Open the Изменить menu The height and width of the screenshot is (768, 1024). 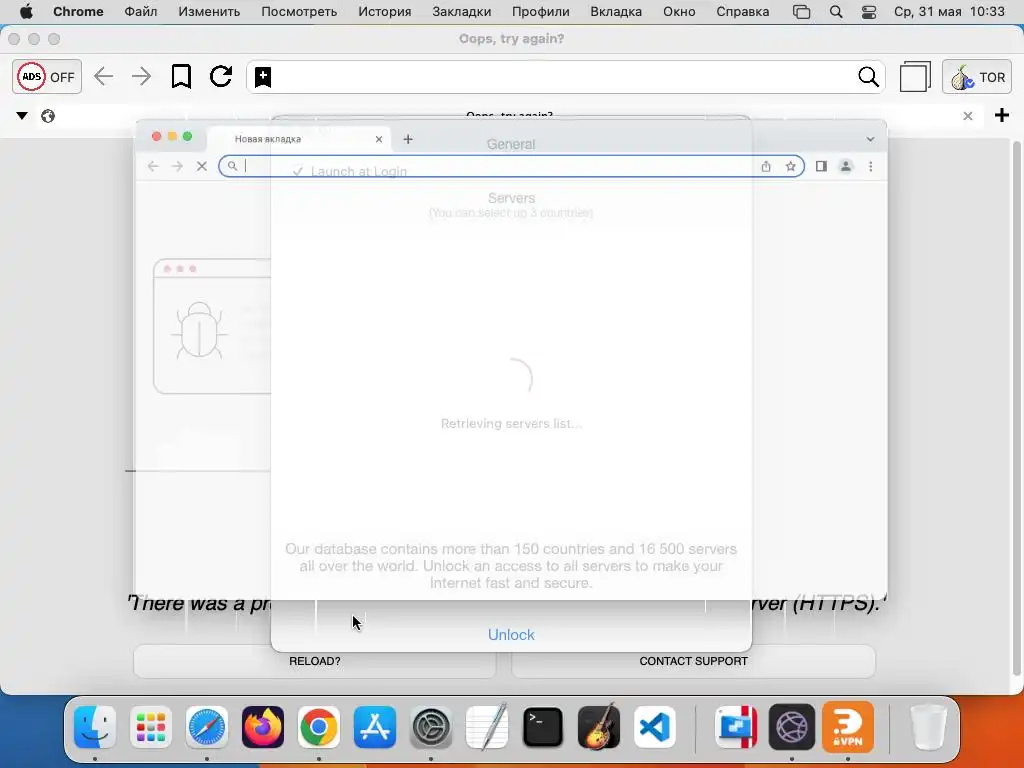(209, 12)
